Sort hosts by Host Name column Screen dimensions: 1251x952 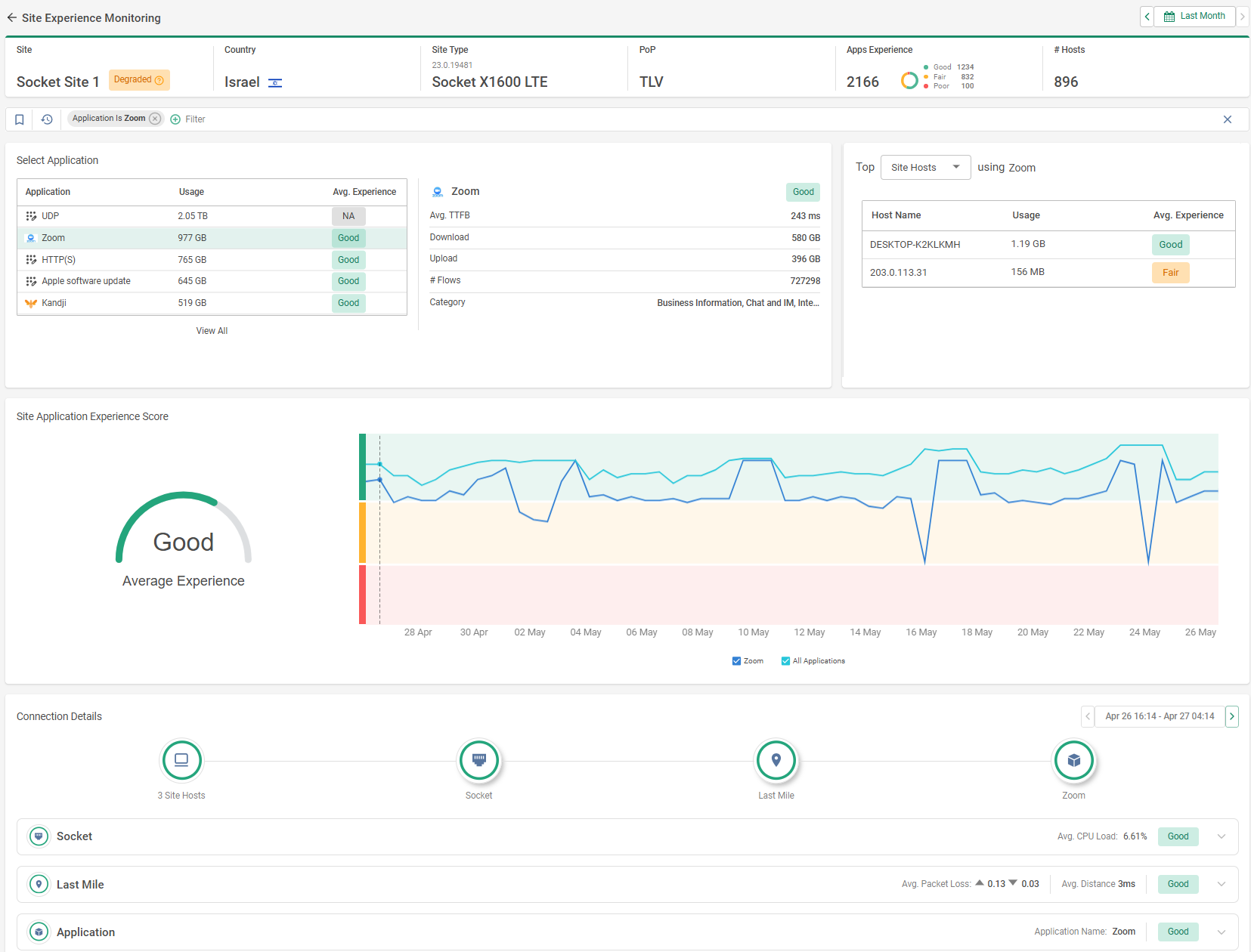[x=896, y=215]
